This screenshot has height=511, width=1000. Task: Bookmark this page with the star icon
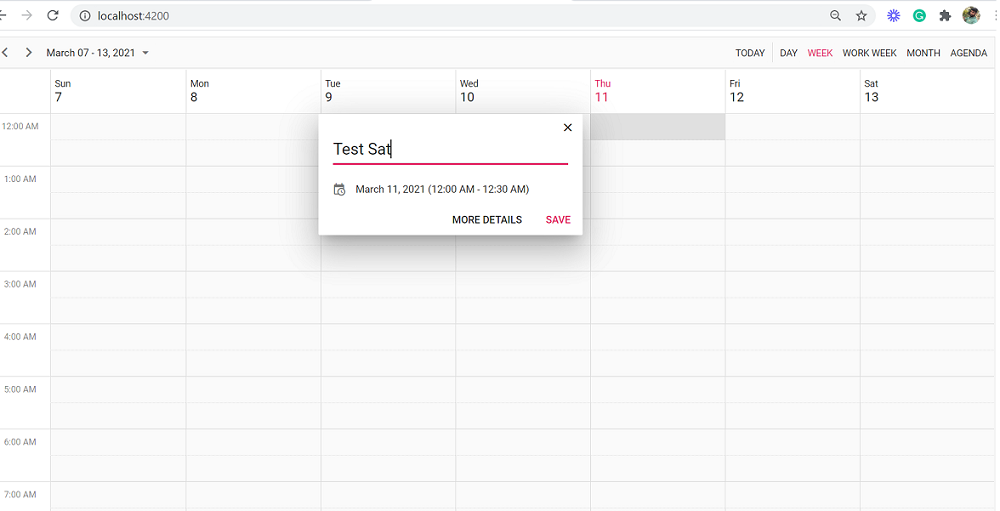point(861,16)
